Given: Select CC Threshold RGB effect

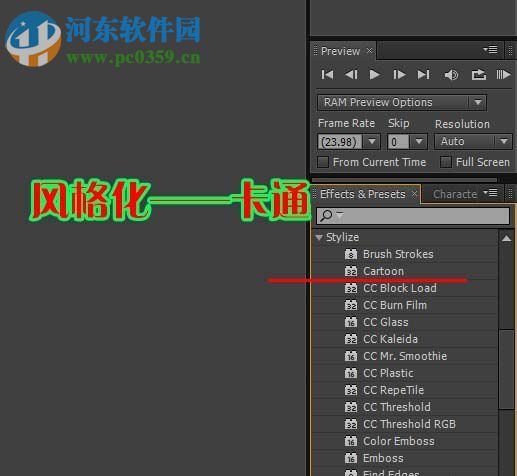Looking at the screenshot, I should tap(409, 424).
